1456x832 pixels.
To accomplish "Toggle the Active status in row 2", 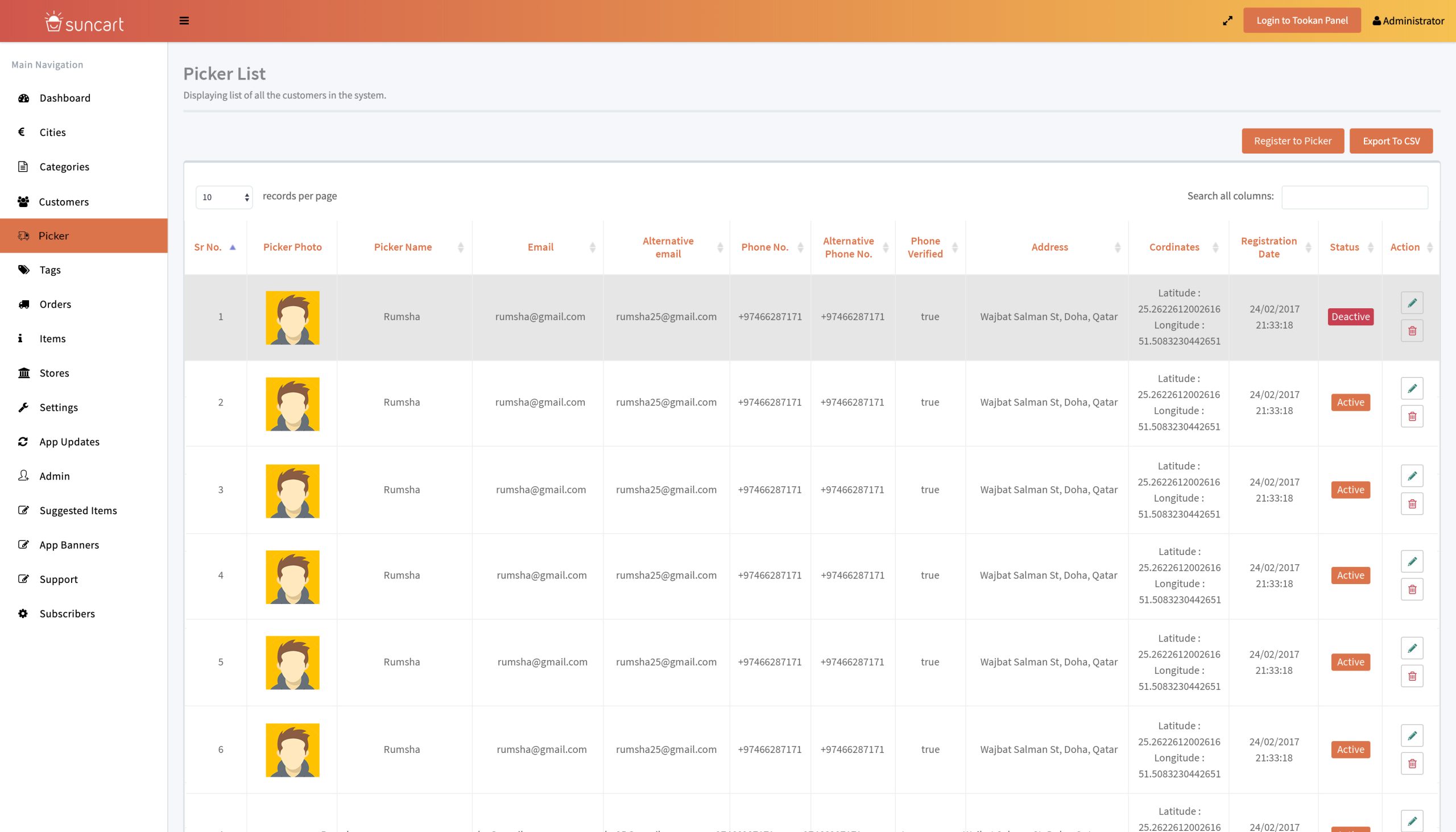I will click(x=1350, y=402).
